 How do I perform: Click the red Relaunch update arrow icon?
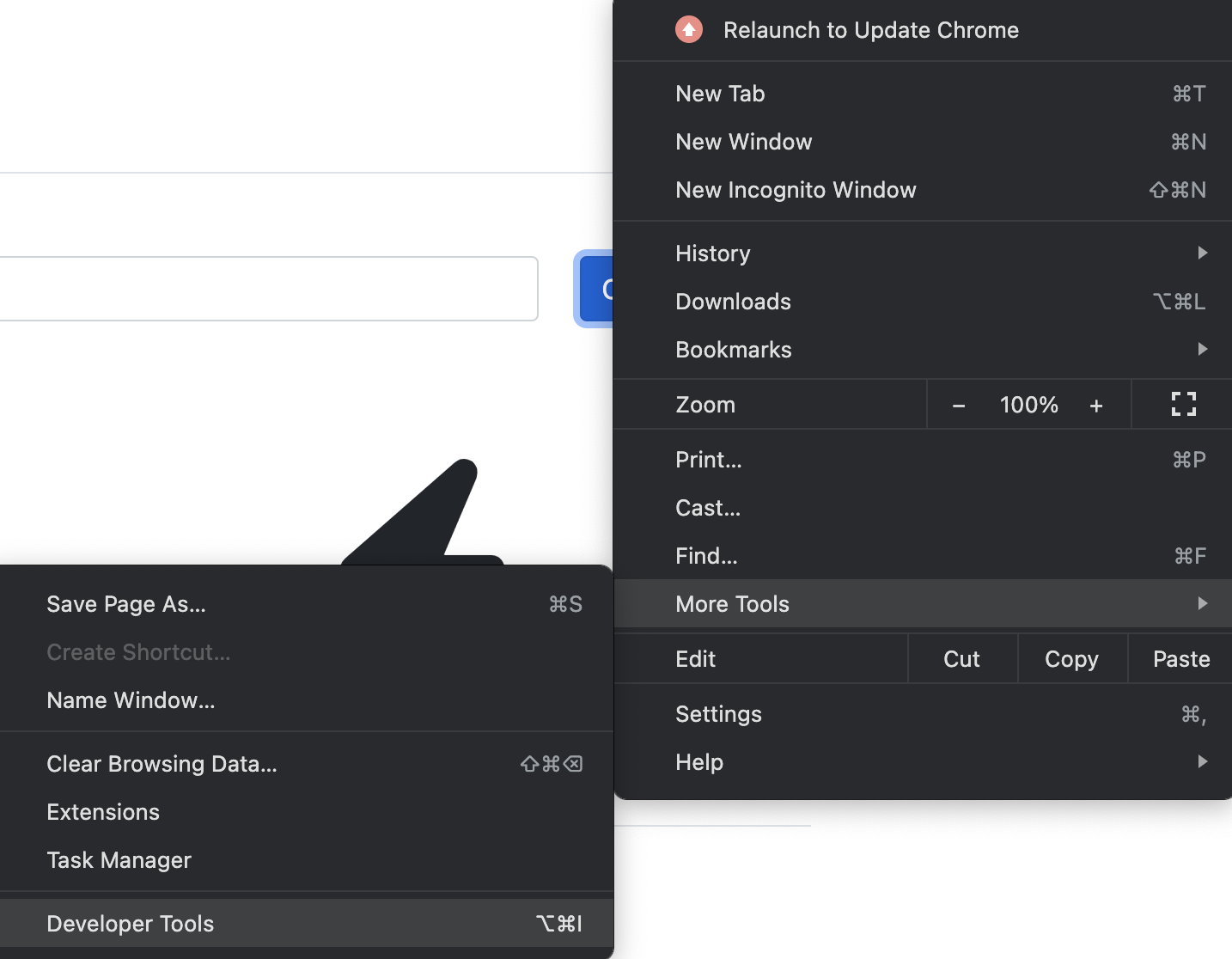(688, 30)
